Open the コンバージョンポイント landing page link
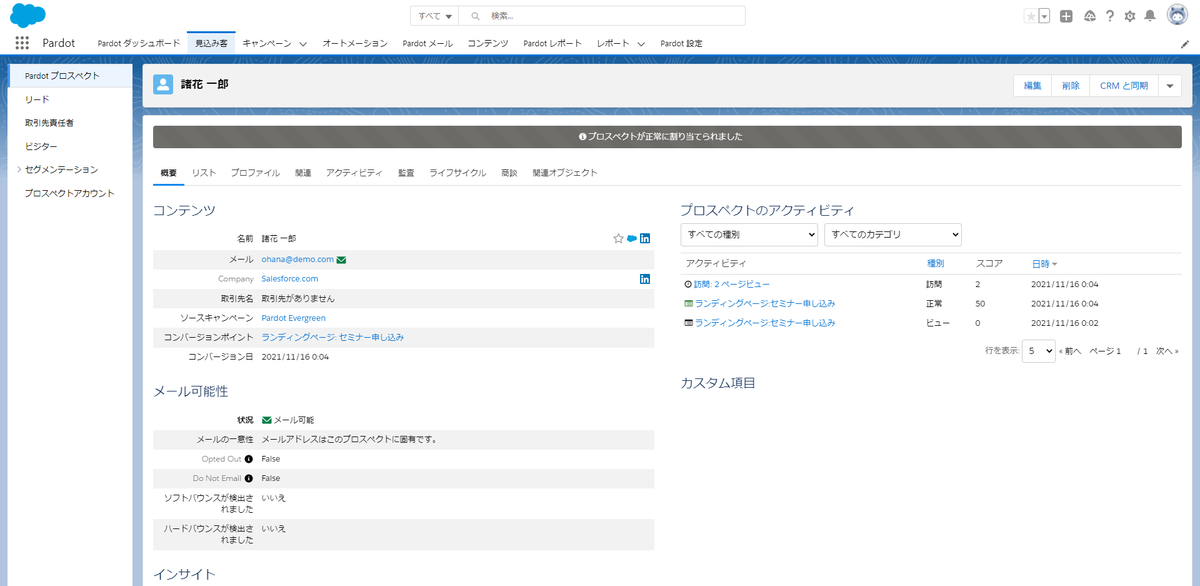 333,337
